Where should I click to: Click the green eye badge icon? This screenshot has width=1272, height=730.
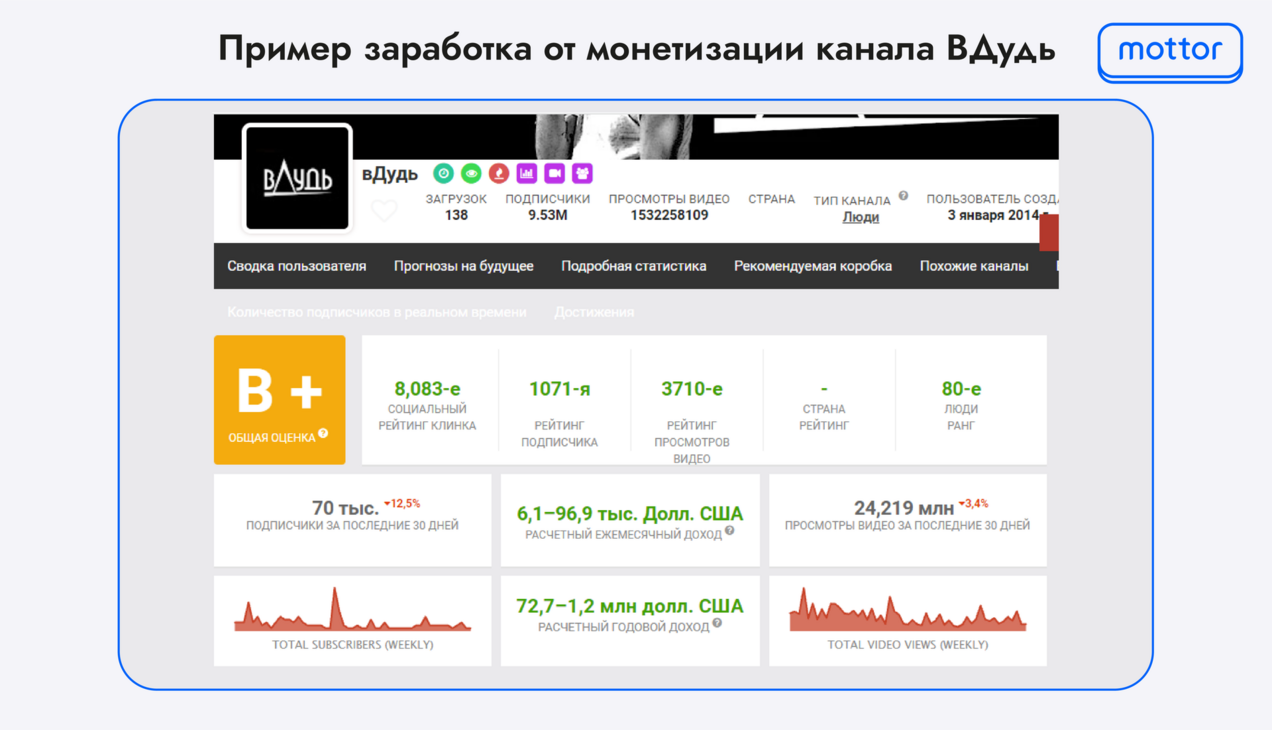tap(471, 173)
